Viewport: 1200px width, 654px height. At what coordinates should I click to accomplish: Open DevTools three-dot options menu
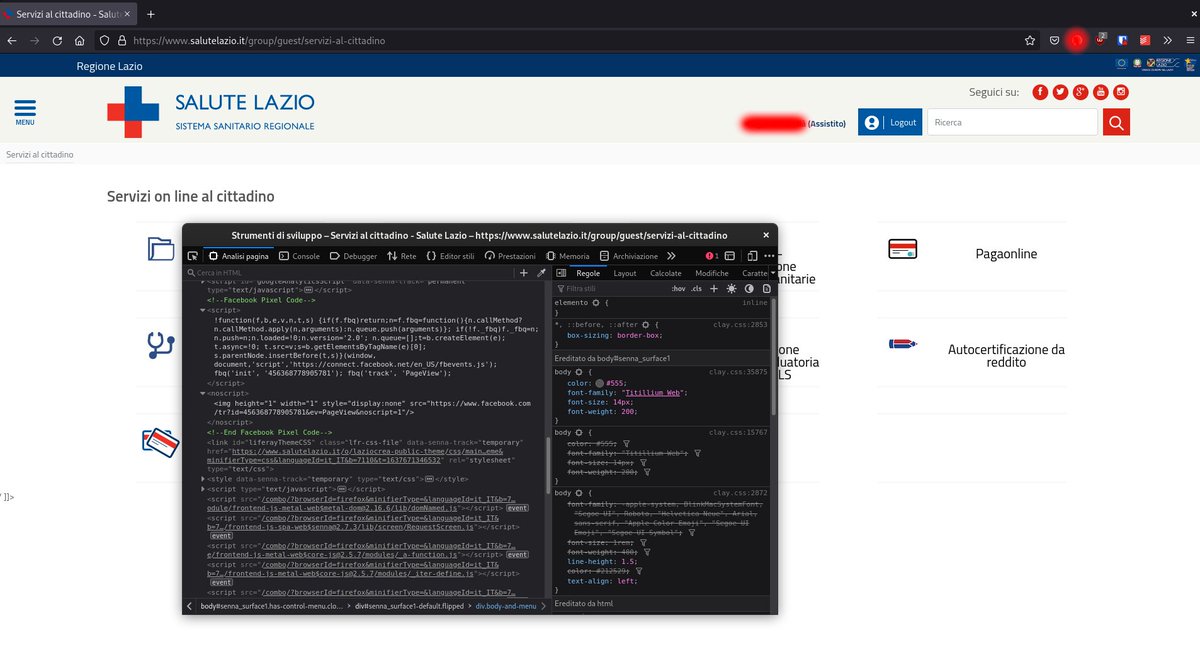[x=768, y=256]
